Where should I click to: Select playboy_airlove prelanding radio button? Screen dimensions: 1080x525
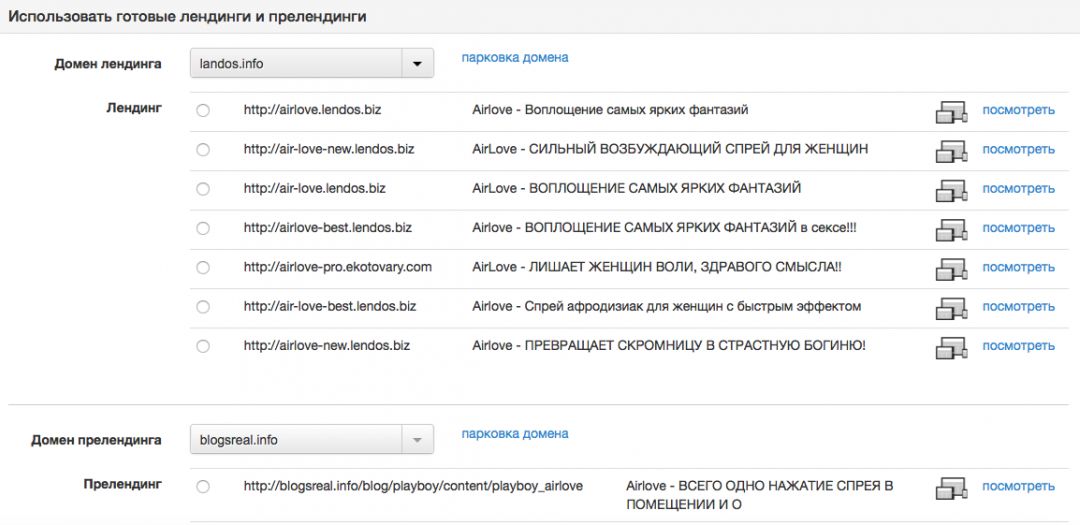(202, 486)
